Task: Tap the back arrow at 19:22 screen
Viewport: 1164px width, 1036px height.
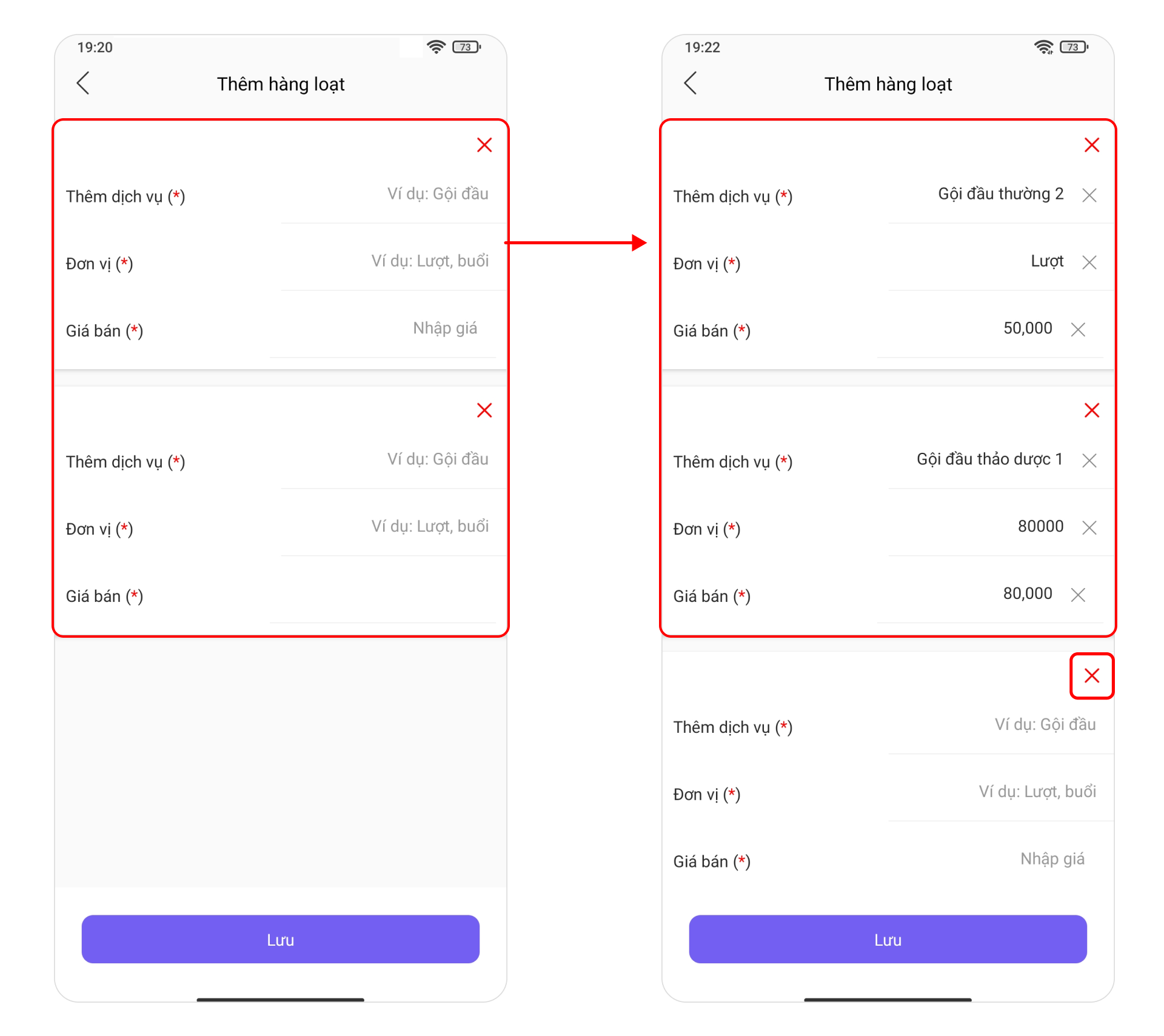Action: [x=691, y=83]
